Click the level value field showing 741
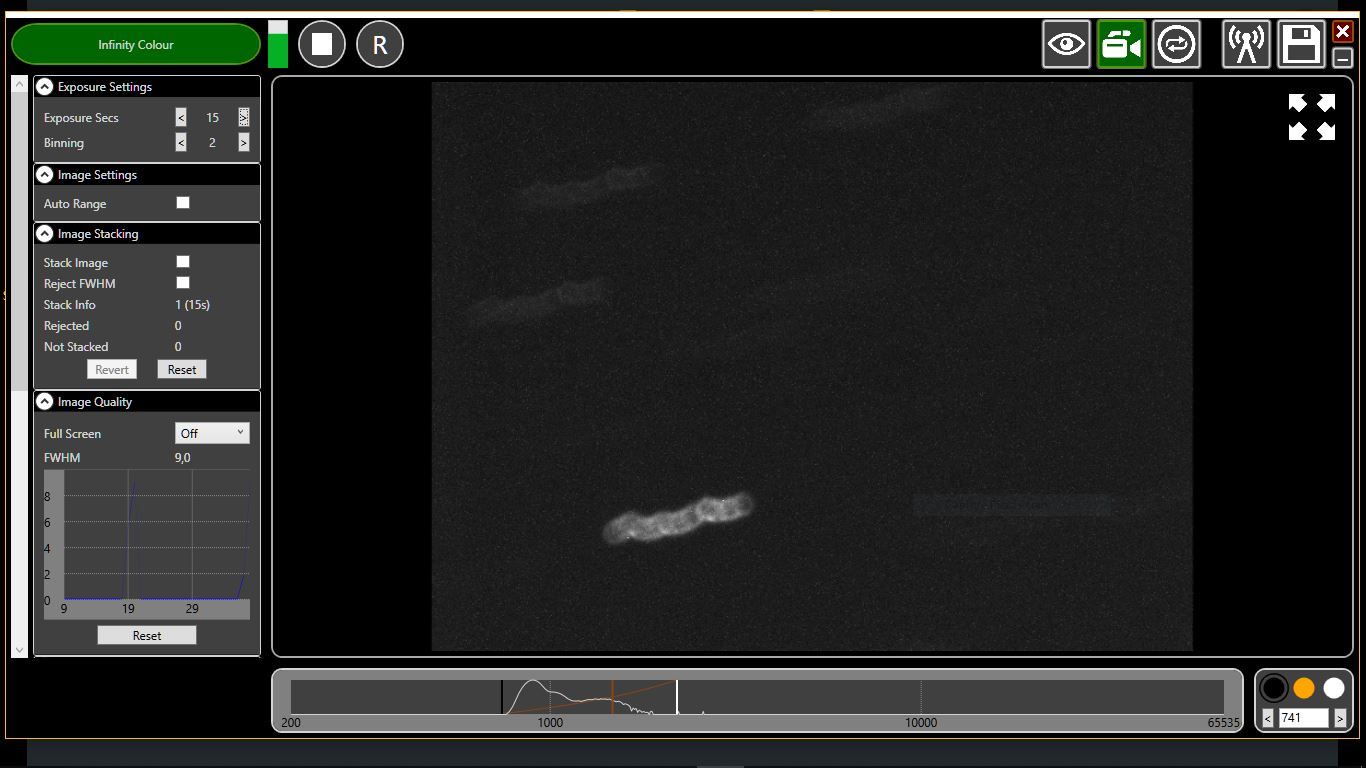This screenshot has height=768, width=1366. 1304,718
